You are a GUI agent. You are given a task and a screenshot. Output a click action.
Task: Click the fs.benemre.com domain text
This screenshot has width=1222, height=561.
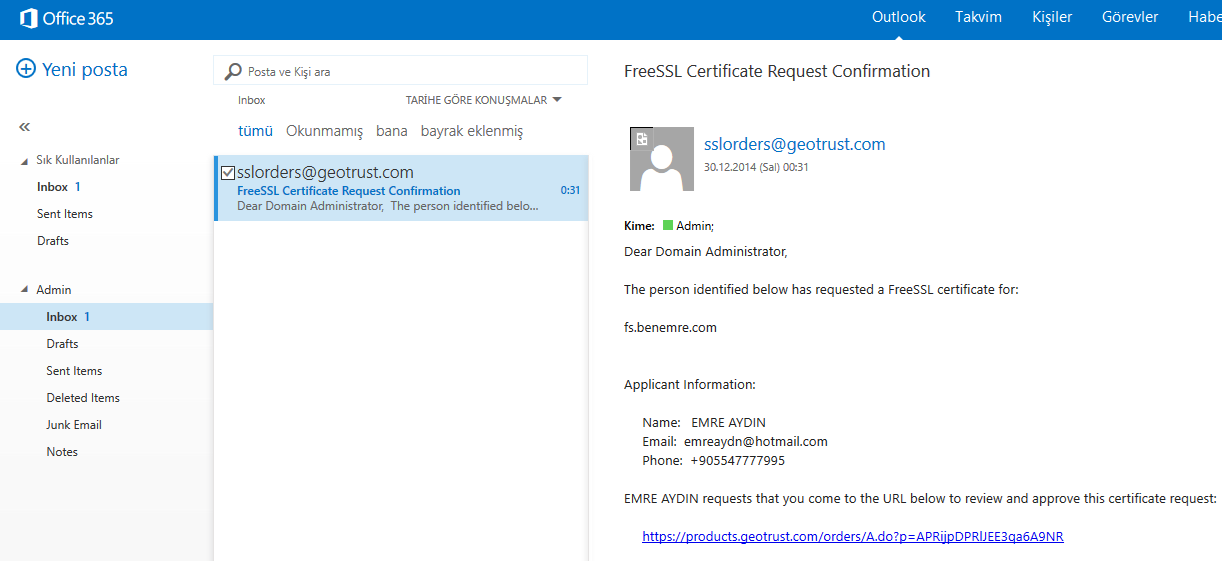670,327
